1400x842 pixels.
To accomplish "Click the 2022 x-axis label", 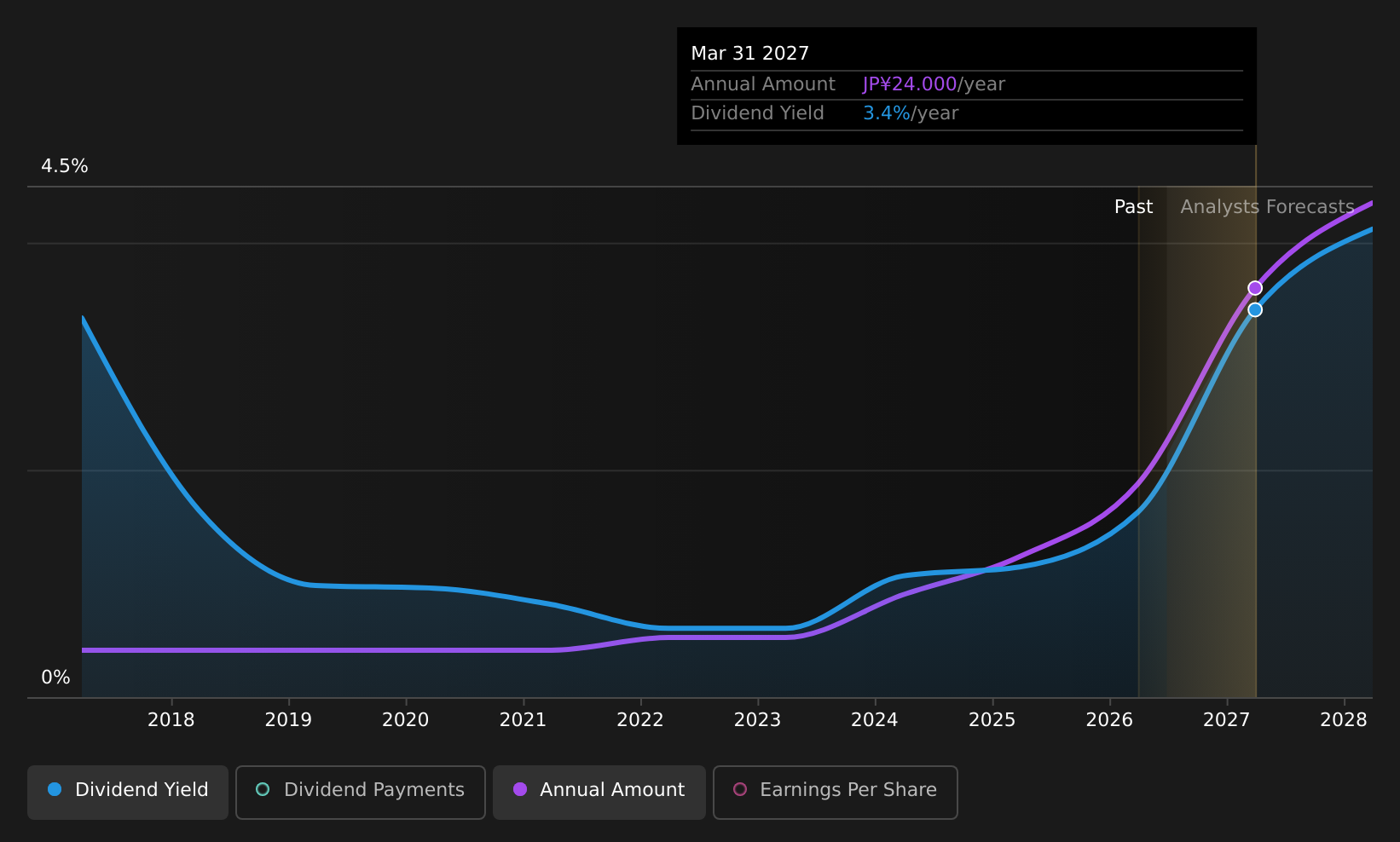I will (640, 720).
